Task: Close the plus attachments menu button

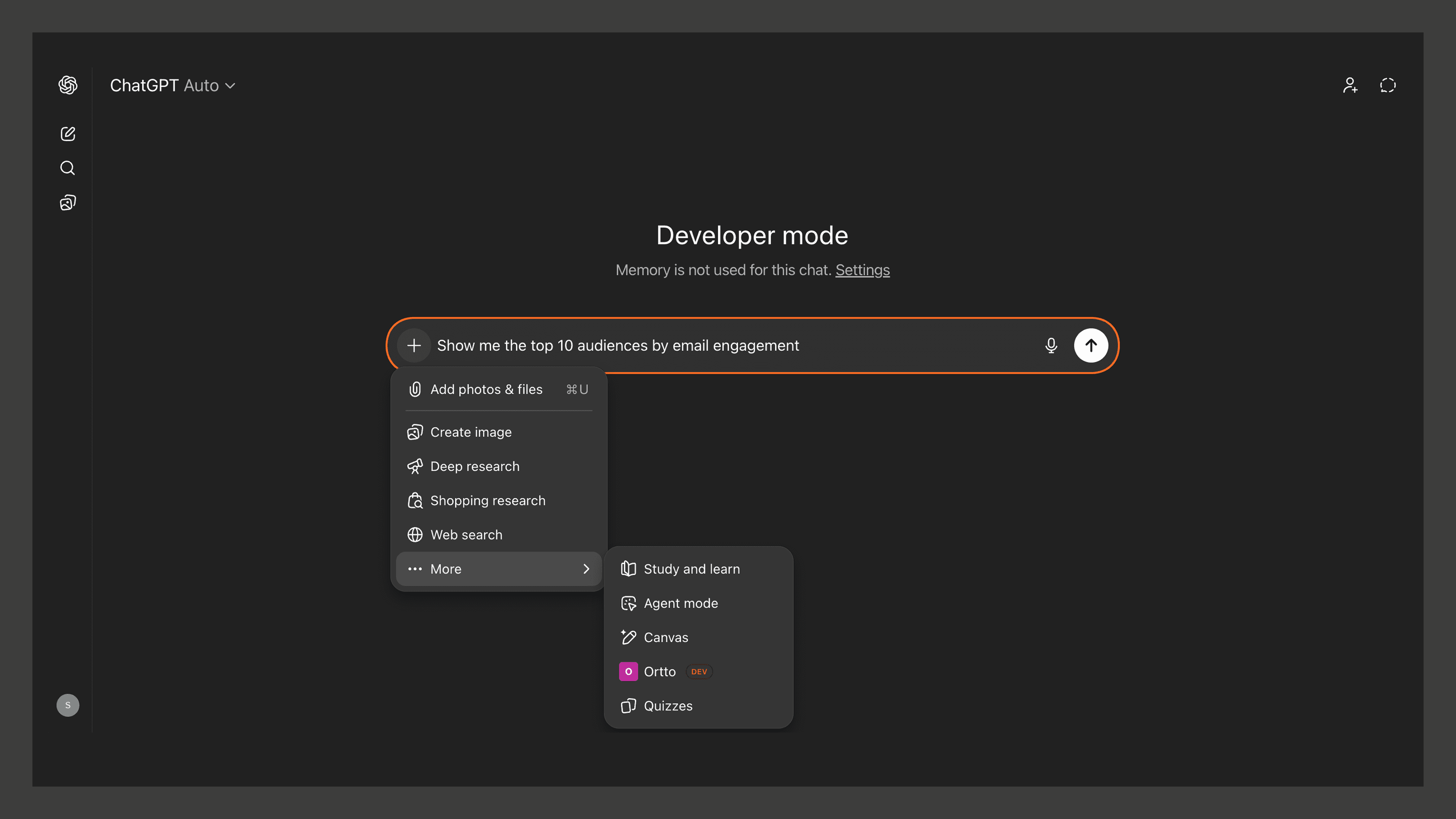Action: pos(414,345)
